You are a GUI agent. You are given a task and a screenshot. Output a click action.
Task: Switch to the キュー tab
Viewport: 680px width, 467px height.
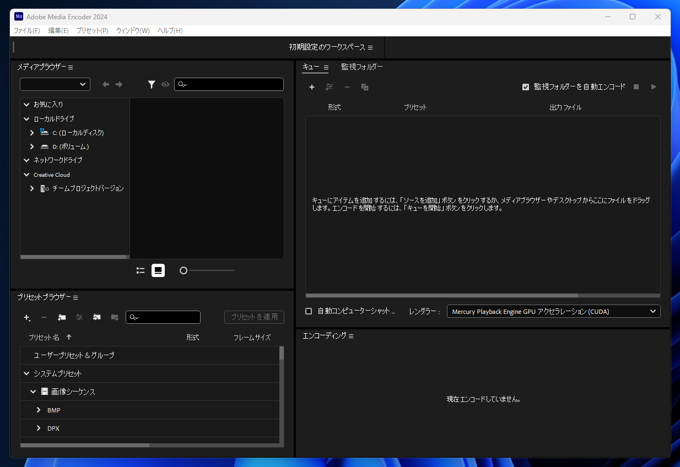311,67
